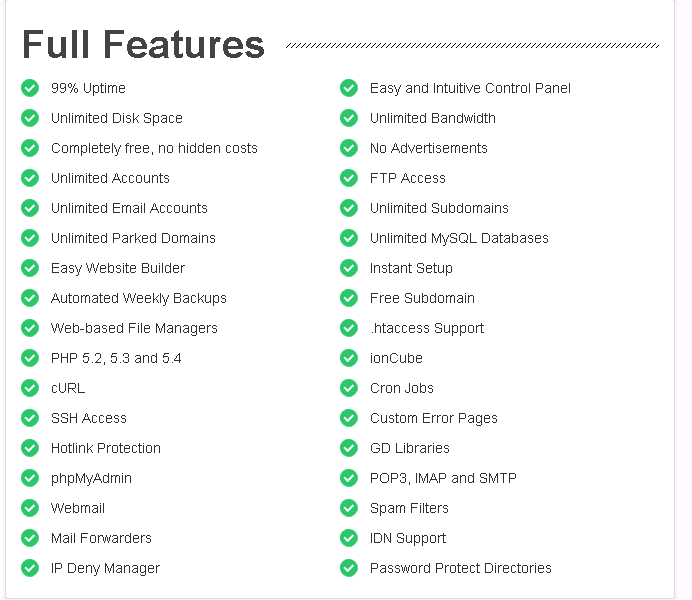The width and height of the screenshot is (692, 600).
Task: Select the checkmark next to Webmail
Action: pyautogui.click(x=30, y=508)
